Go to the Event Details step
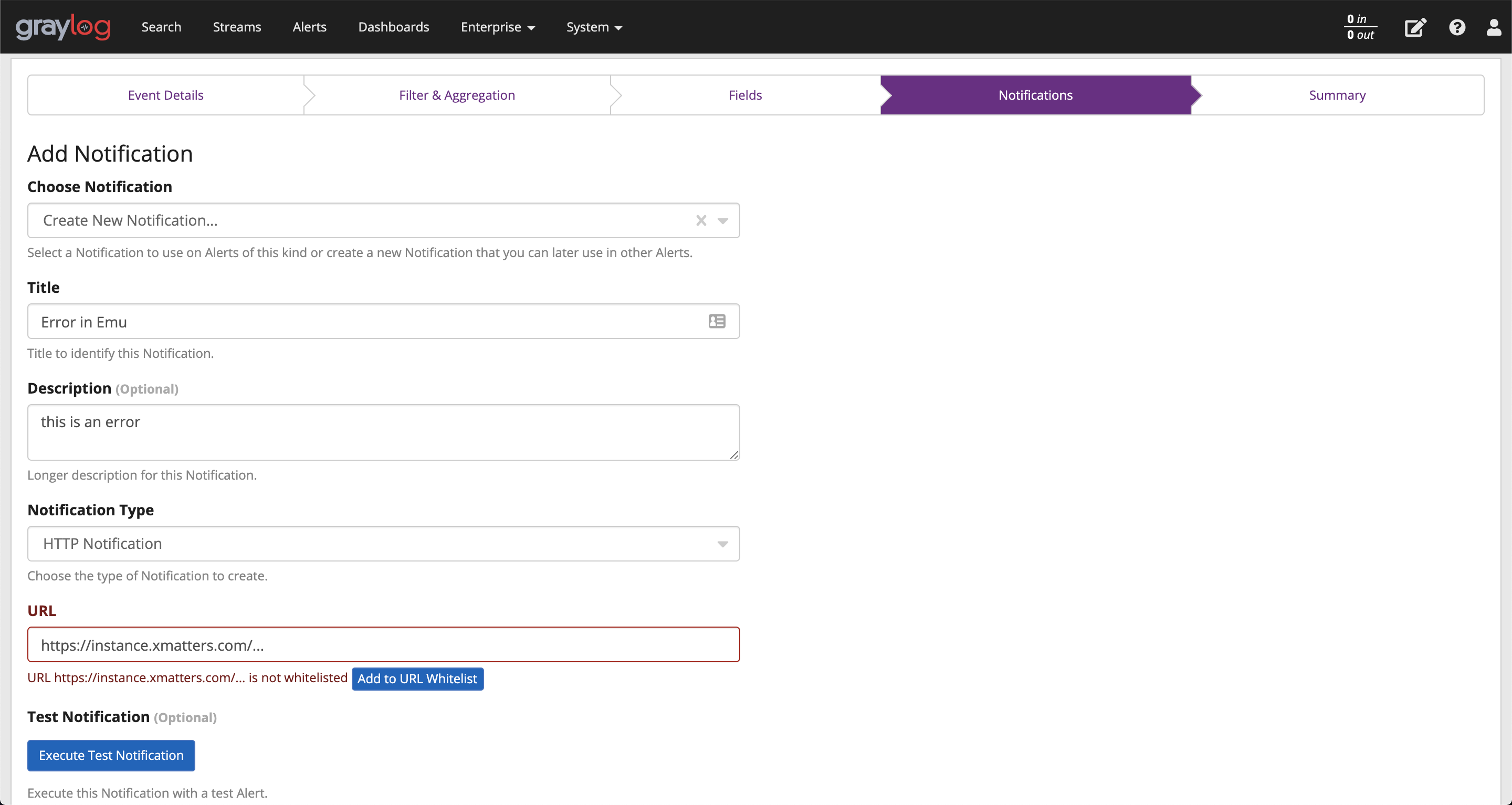 pyautogui.click(x=165, y=95)
